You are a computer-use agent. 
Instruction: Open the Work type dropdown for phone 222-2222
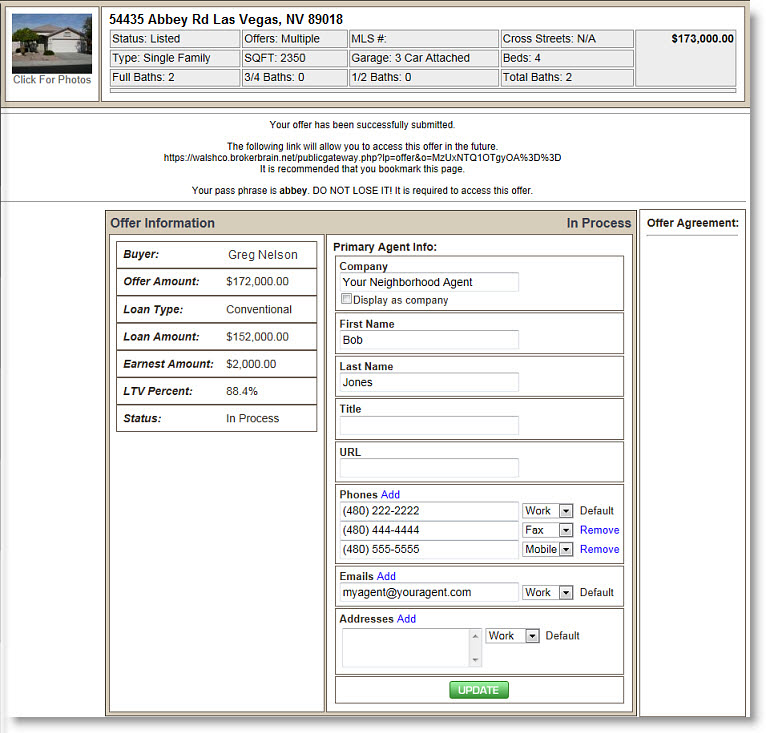[x=547, y=511]
